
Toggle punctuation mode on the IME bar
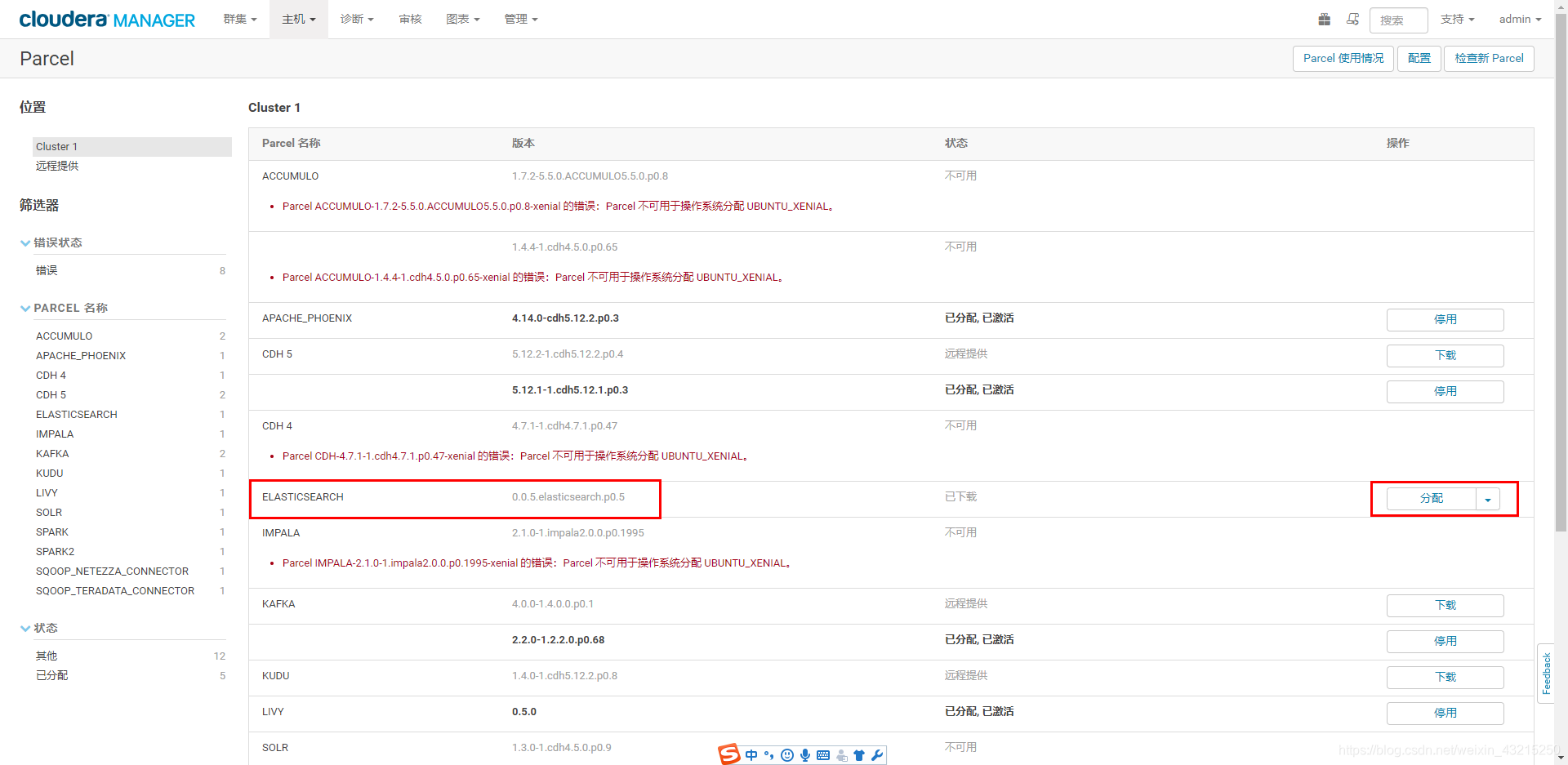769,755
